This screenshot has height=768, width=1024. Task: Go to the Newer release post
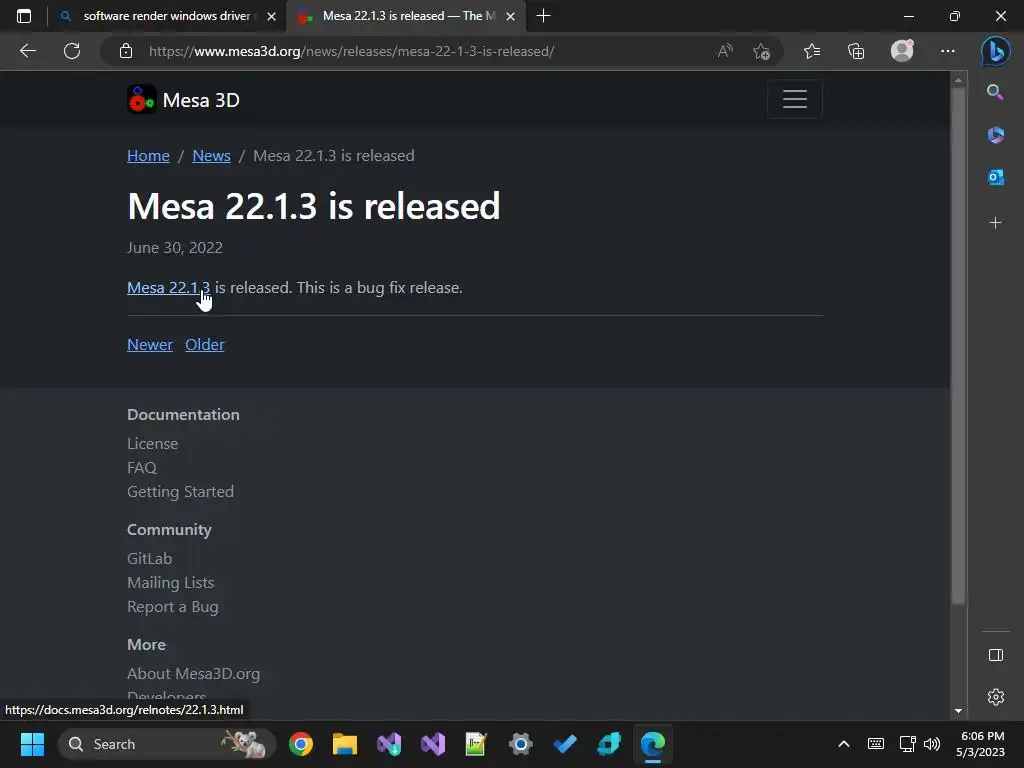(x=150, y=344)
